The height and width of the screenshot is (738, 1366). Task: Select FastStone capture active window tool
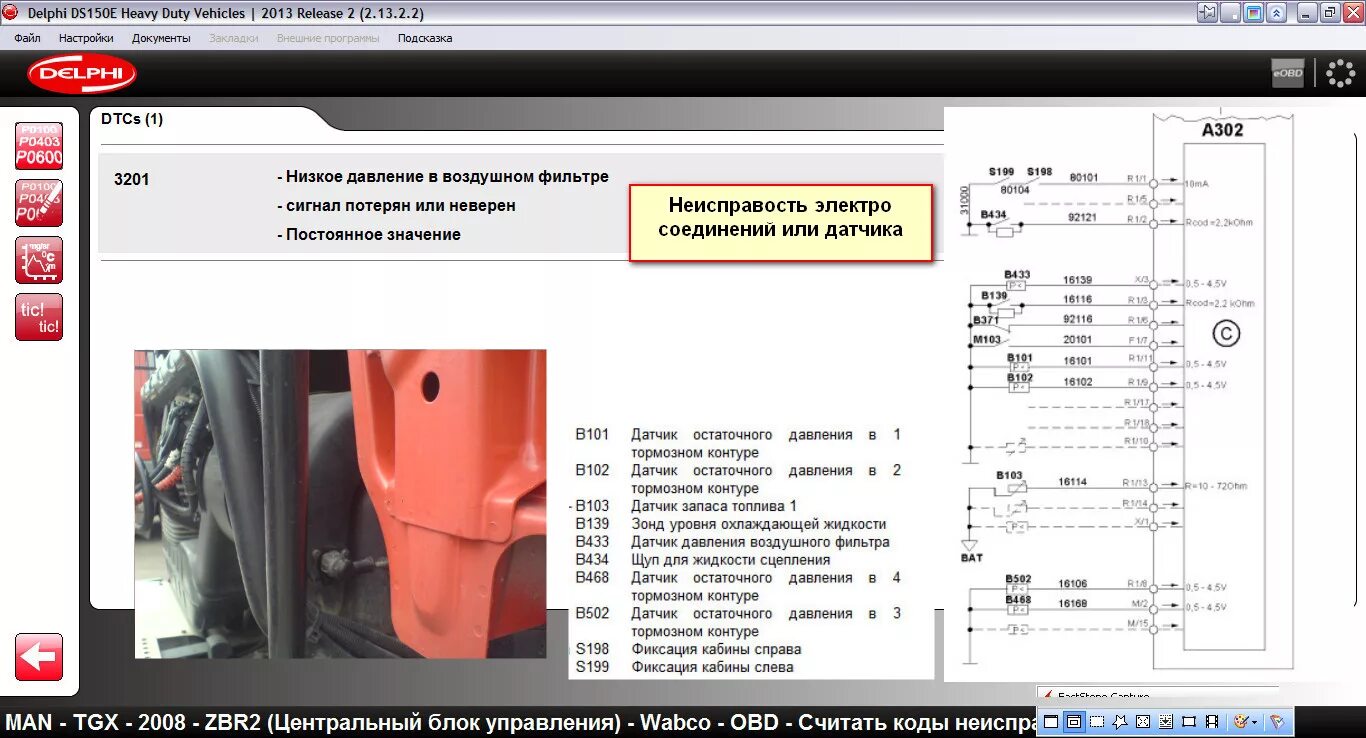1051,721
